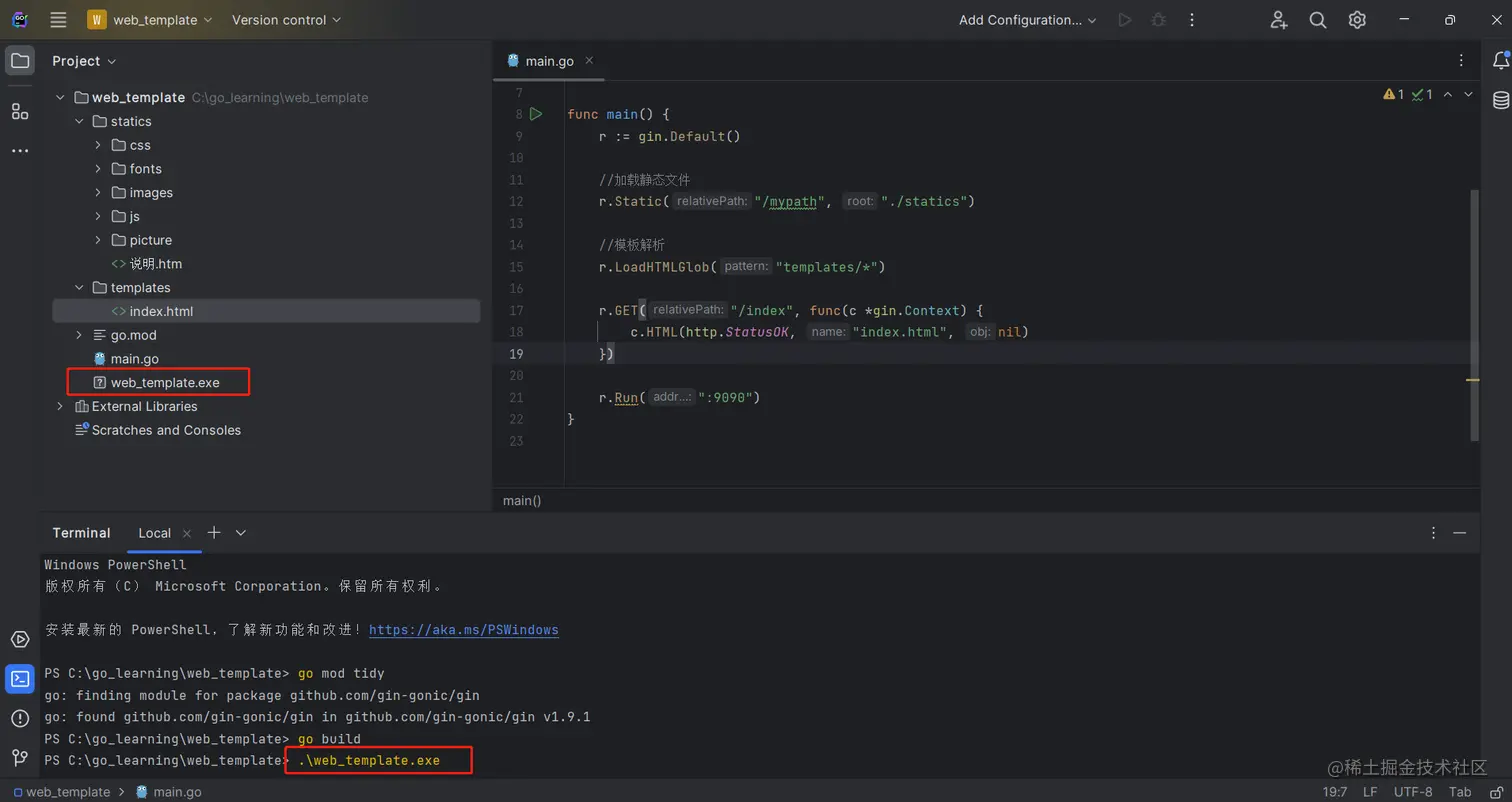The width and height of the screenshot is (1512, 802).
Task: Open the Git tool window icon
Action: [20, 757]
